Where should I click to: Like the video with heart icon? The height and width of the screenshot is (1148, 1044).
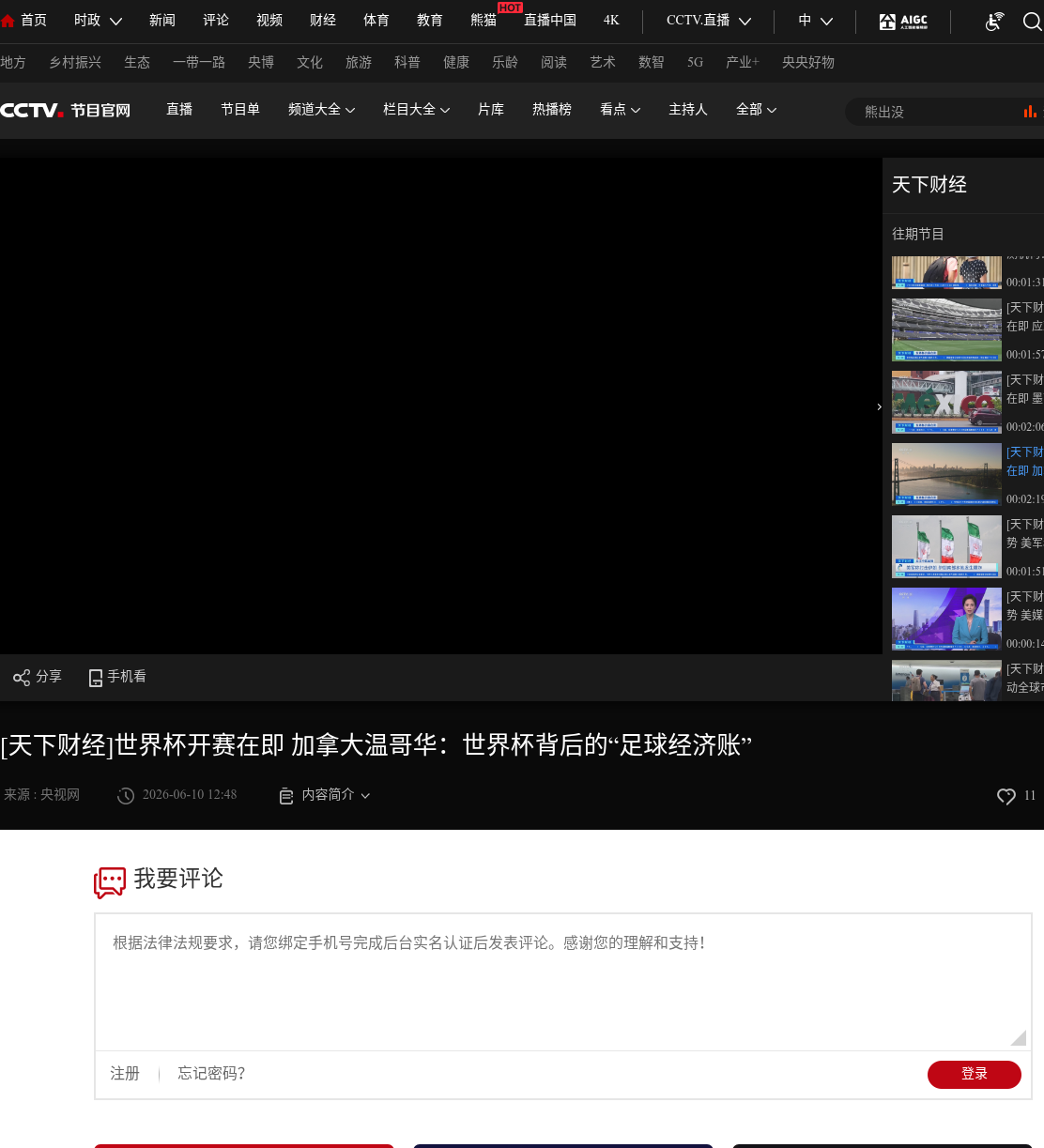pyautogui.click(x=1006, y=796)
